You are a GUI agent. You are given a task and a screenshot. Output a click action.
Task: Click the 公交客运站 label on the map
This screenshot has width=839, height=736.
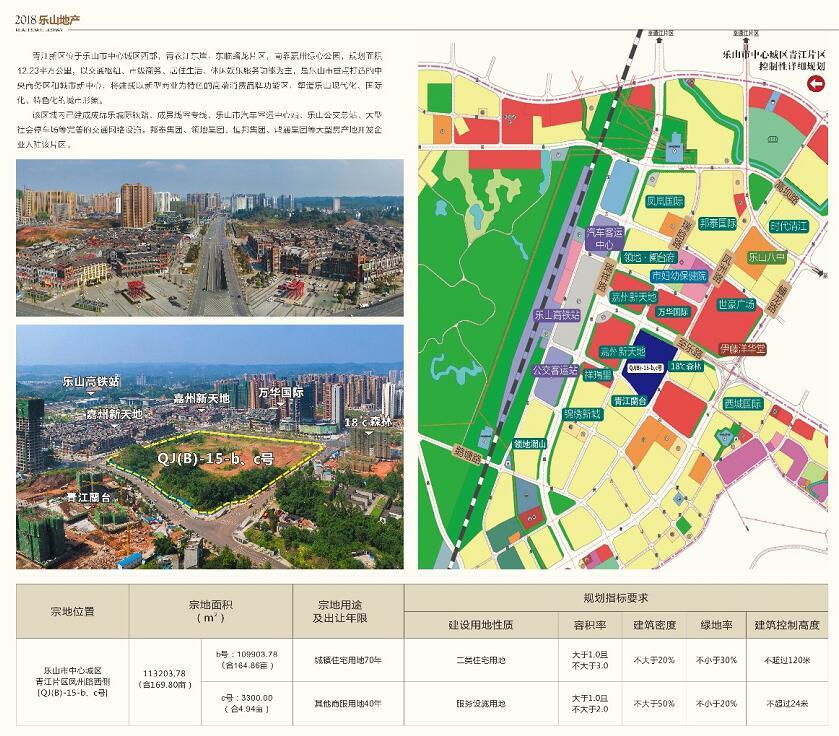pos(555,370)
